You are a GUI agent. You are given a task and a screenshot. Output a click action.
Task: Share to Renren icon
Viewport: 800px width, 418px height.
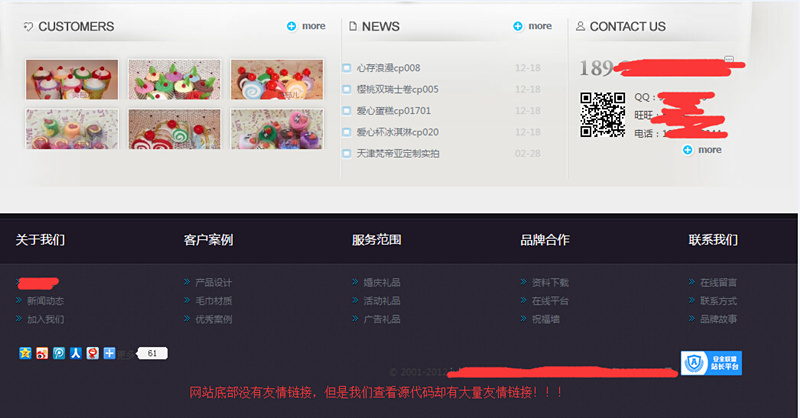tap(76, 353)
